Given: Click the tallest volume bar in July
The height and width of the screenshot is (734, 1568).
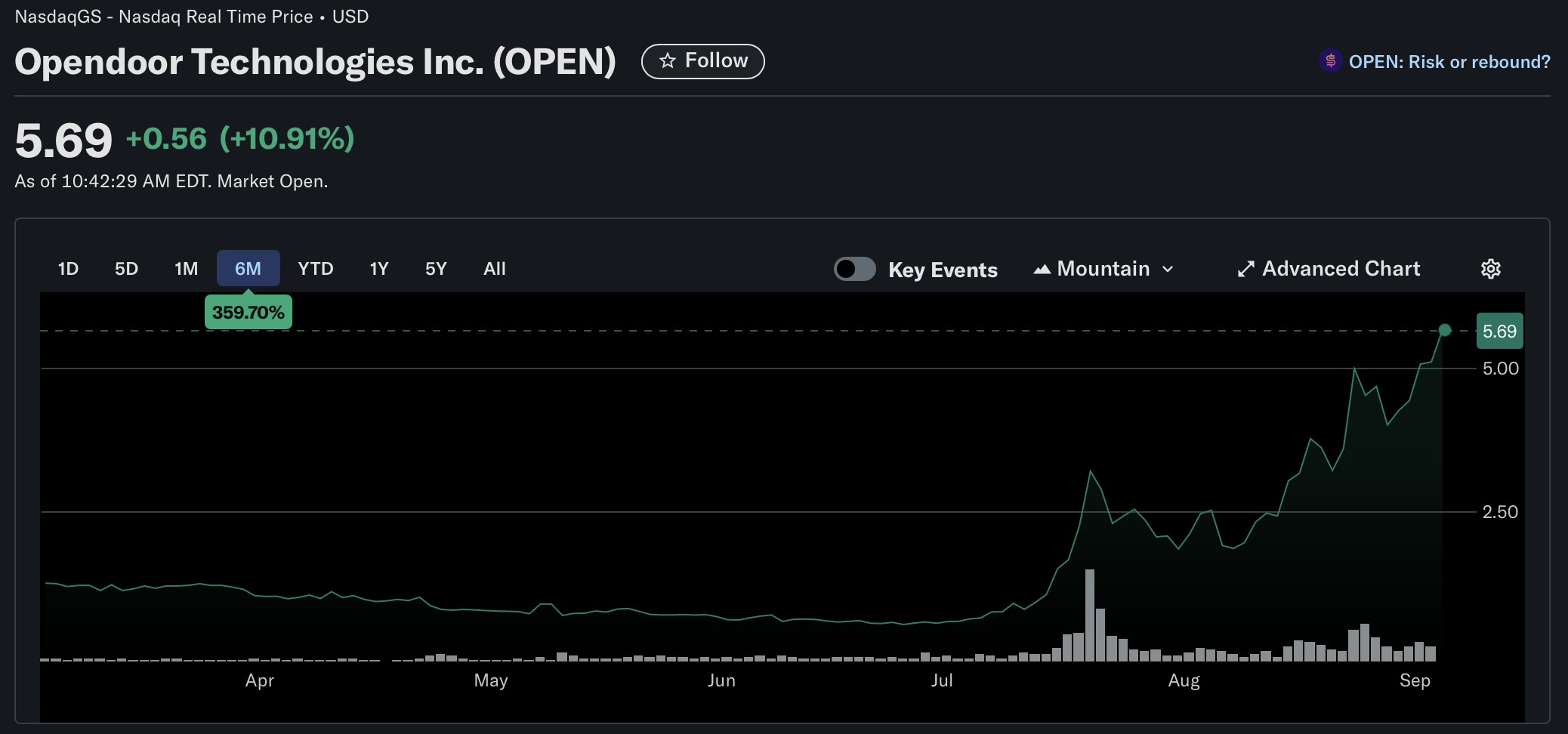Looking at the screenshot, I should point(1089,615).
